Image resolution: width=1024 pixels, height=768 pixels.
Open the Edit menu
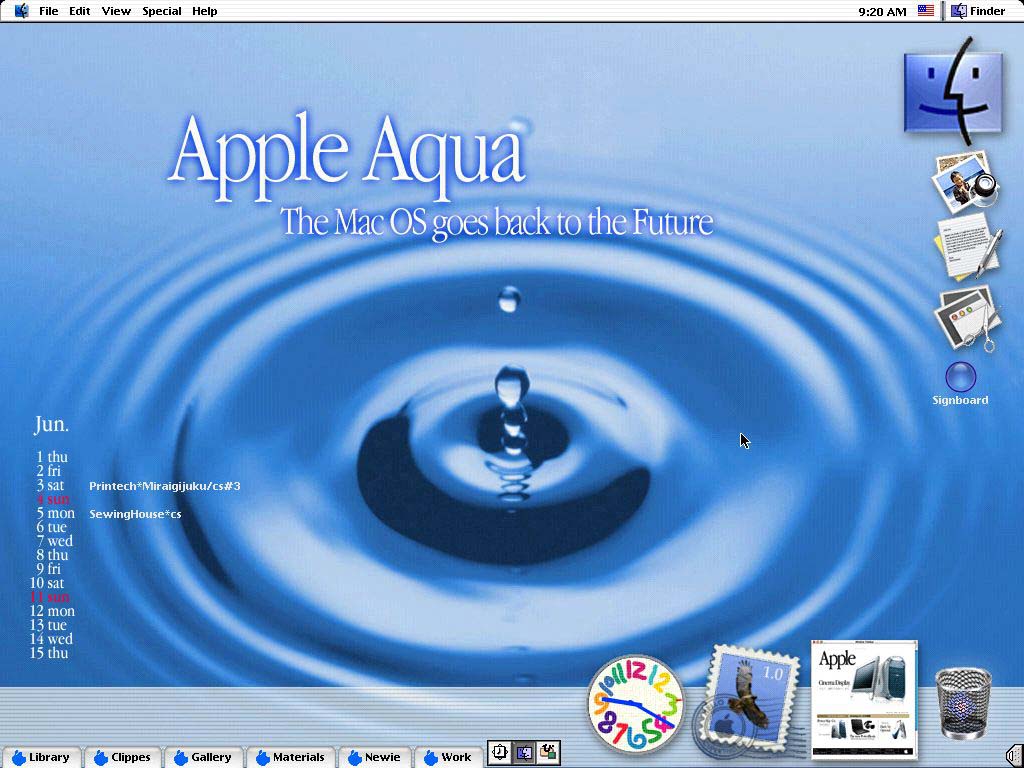[x=80, y=11]
